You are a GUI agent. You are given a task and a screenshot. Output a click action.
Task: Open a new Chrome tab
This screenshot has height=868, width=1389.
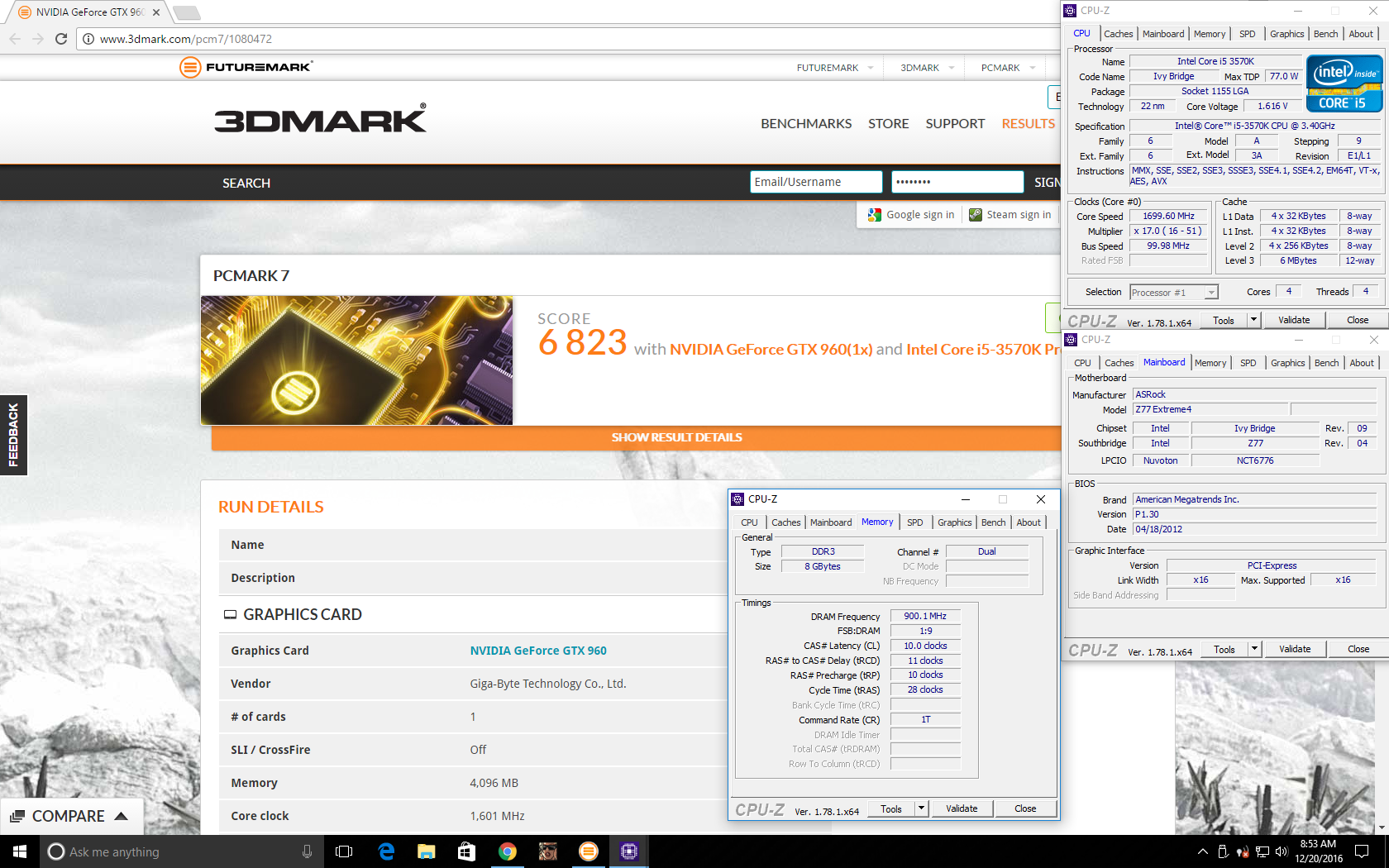[187, 12]
